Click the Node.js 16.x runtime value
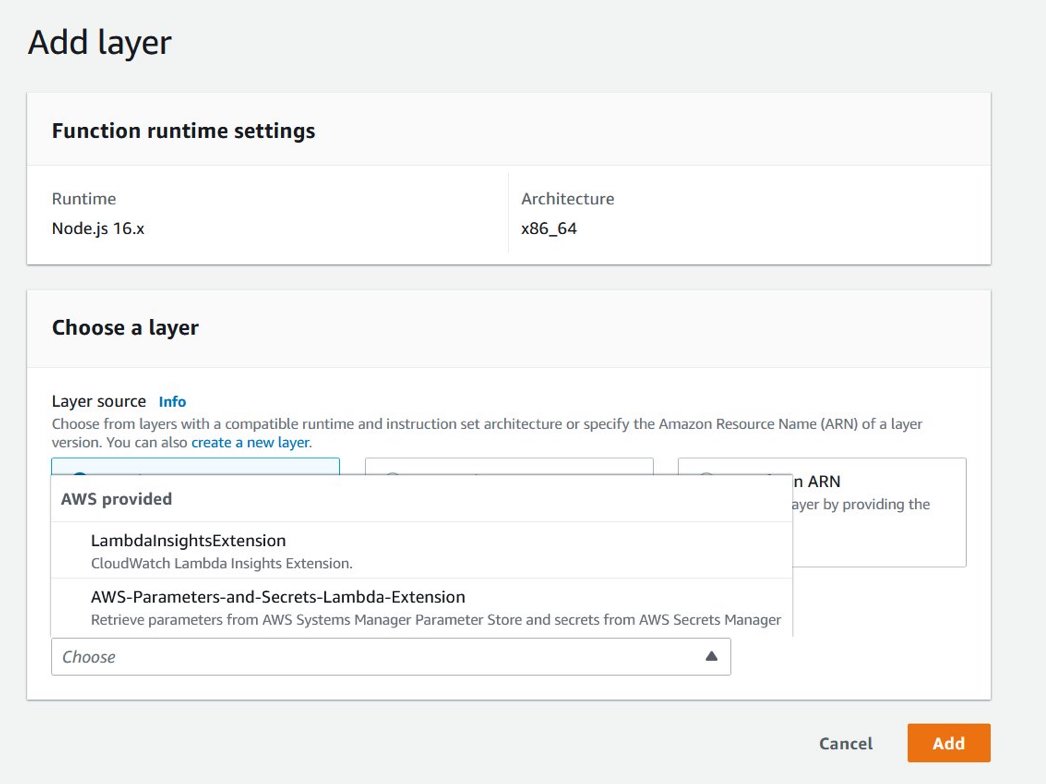This screenshot has width=1046, height=784. coord(98,228)
